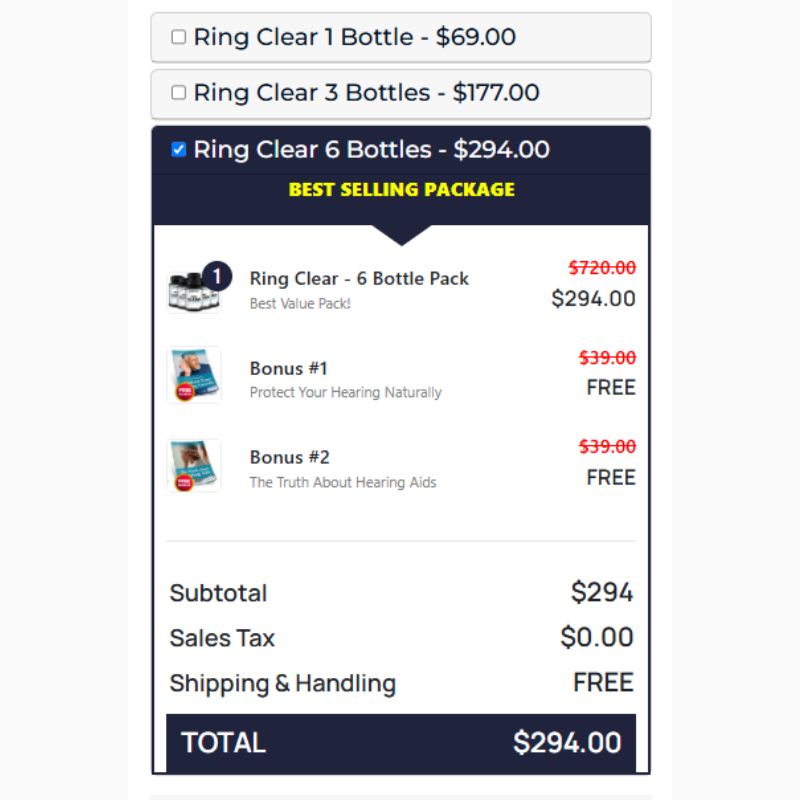
Task: Click the Shipping & Handling FREE value
Action: [x=603, y=682]
